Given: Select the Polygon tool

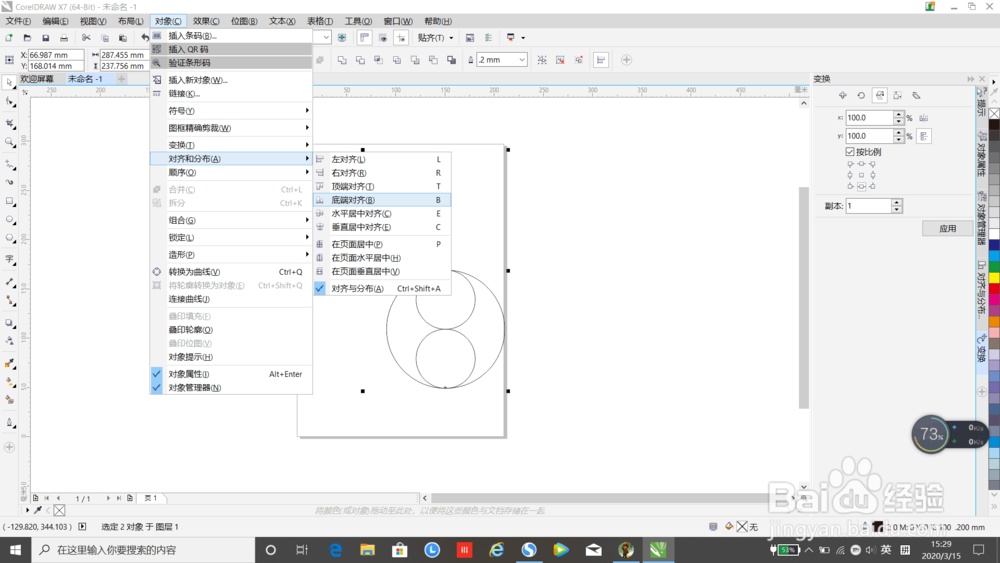Looking at the screenshot, I should point(10,238).
